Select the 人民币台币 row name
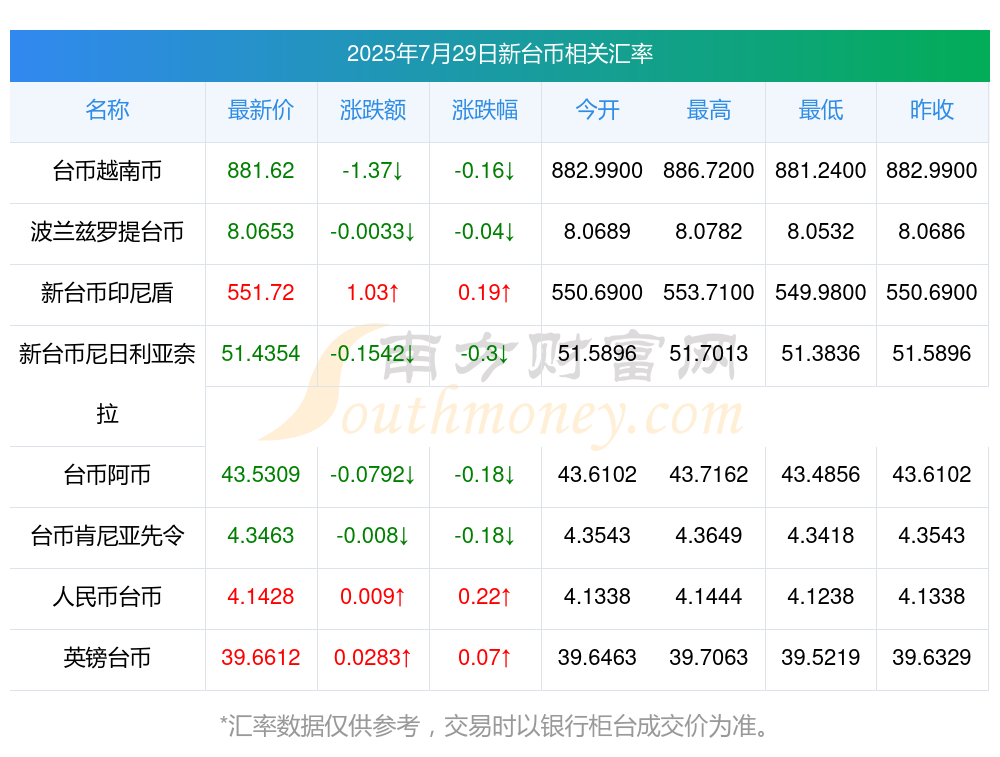This screenshot has width=1000, height=757. (107, 597)
